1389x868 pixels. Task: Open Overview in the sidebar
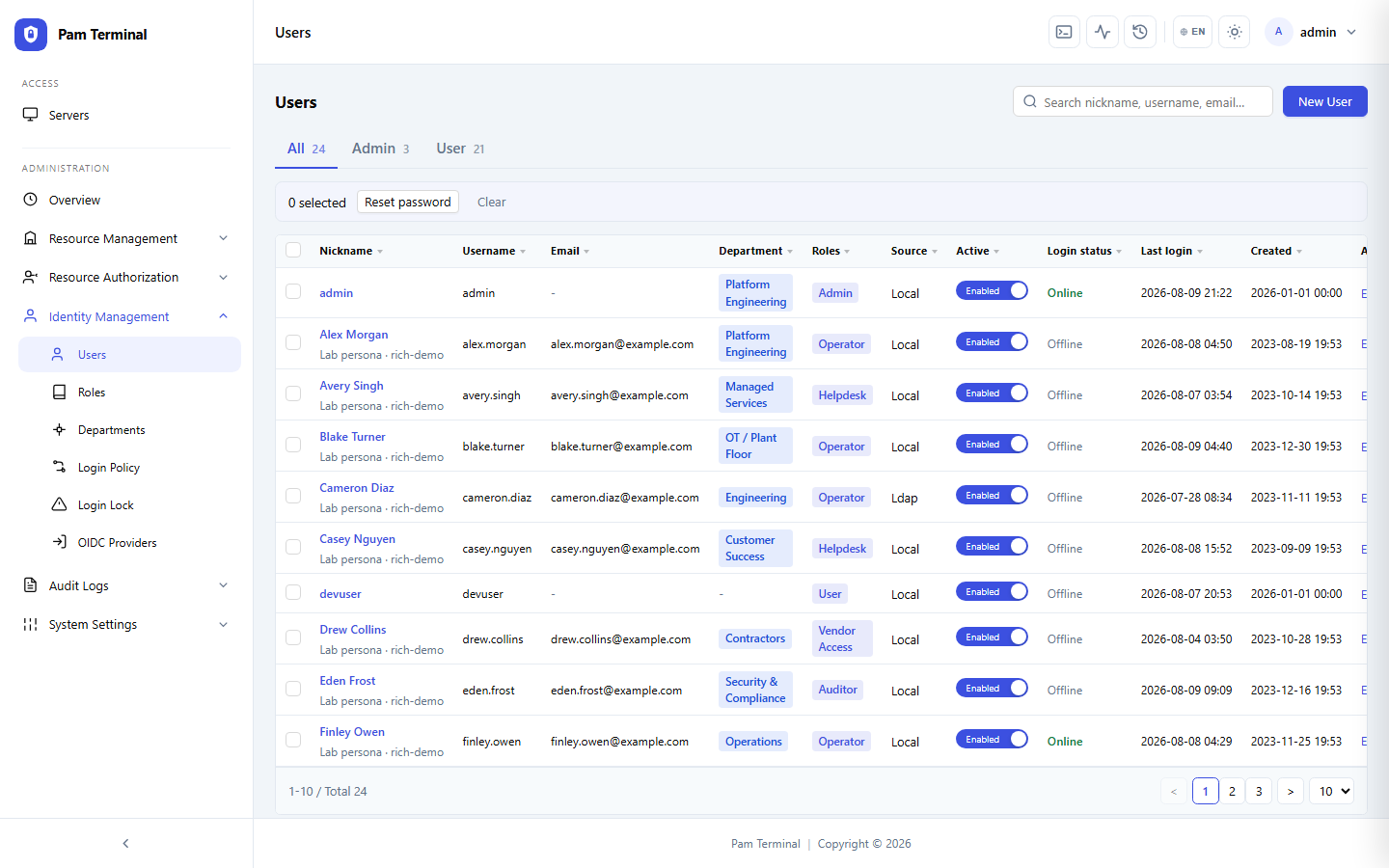tap(126, 200)
